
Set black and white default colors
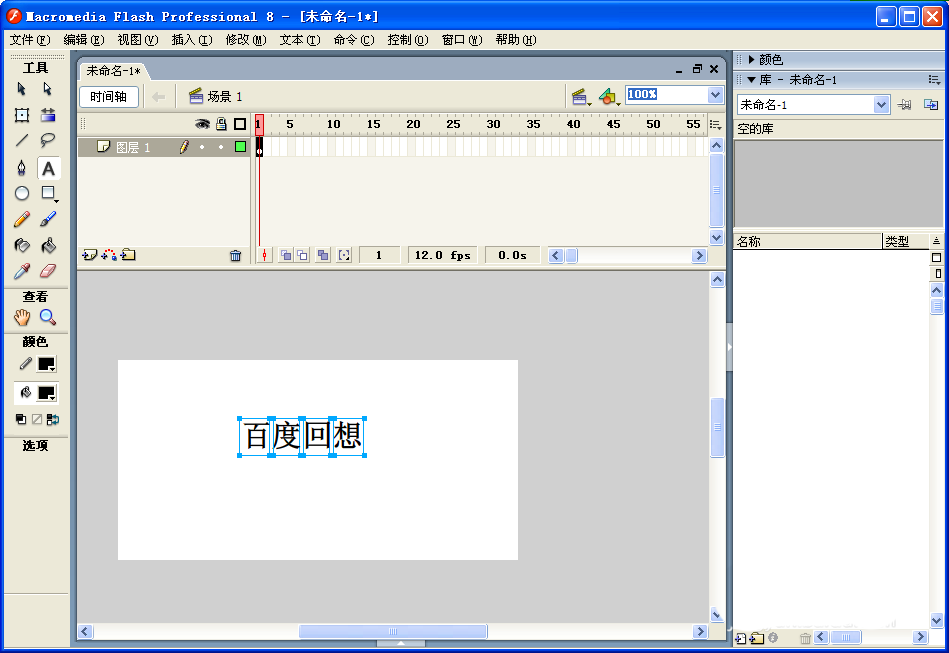coord(21,419)
